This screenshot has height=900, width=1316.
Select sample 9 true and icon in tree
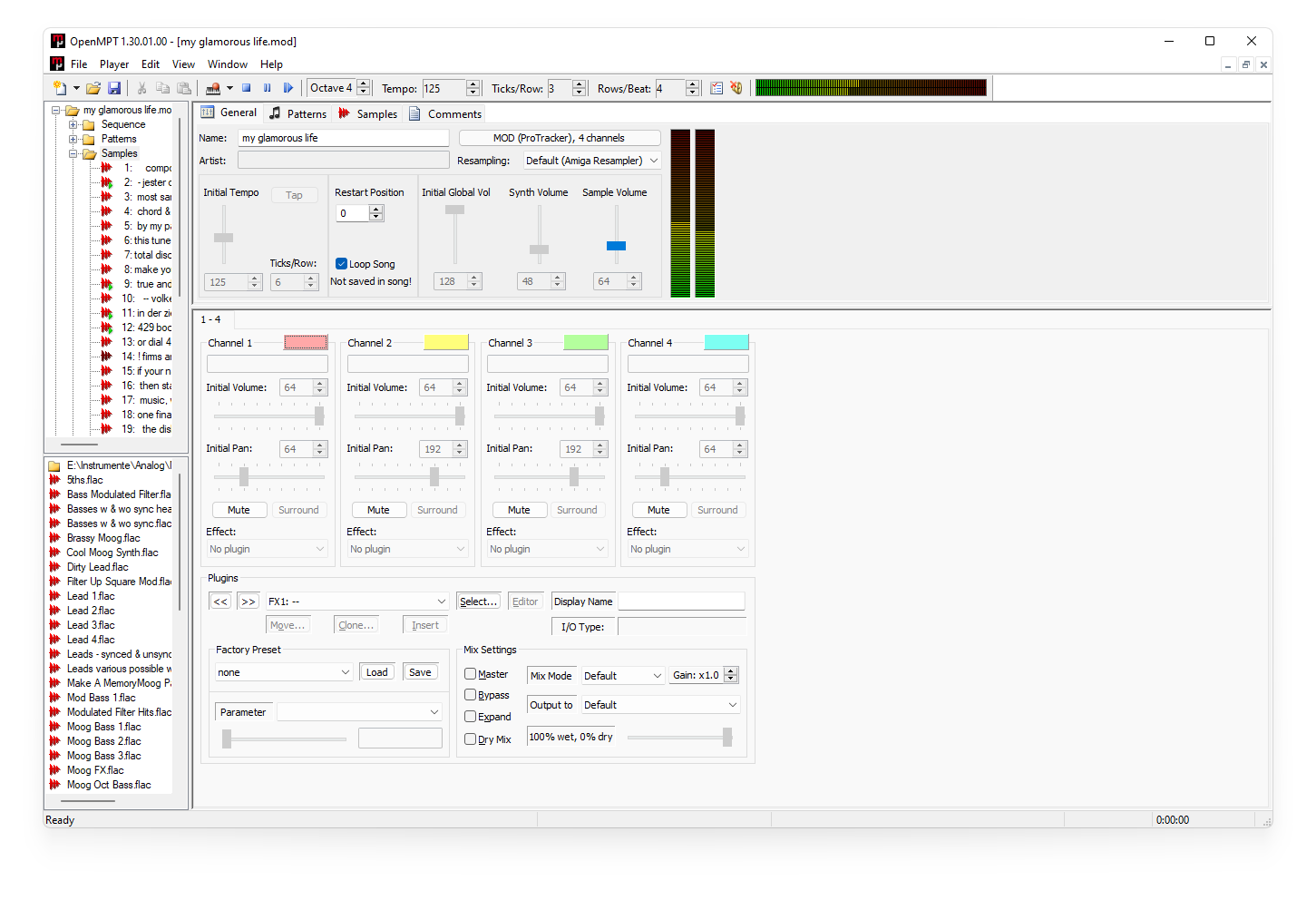coord(106,284)
